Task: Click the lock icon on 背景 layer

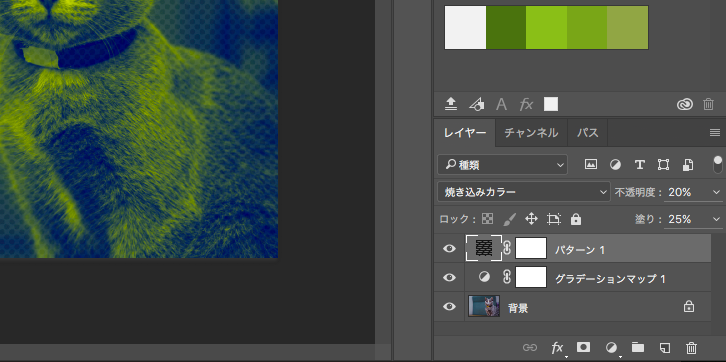Action: click(x=689, y=306)
